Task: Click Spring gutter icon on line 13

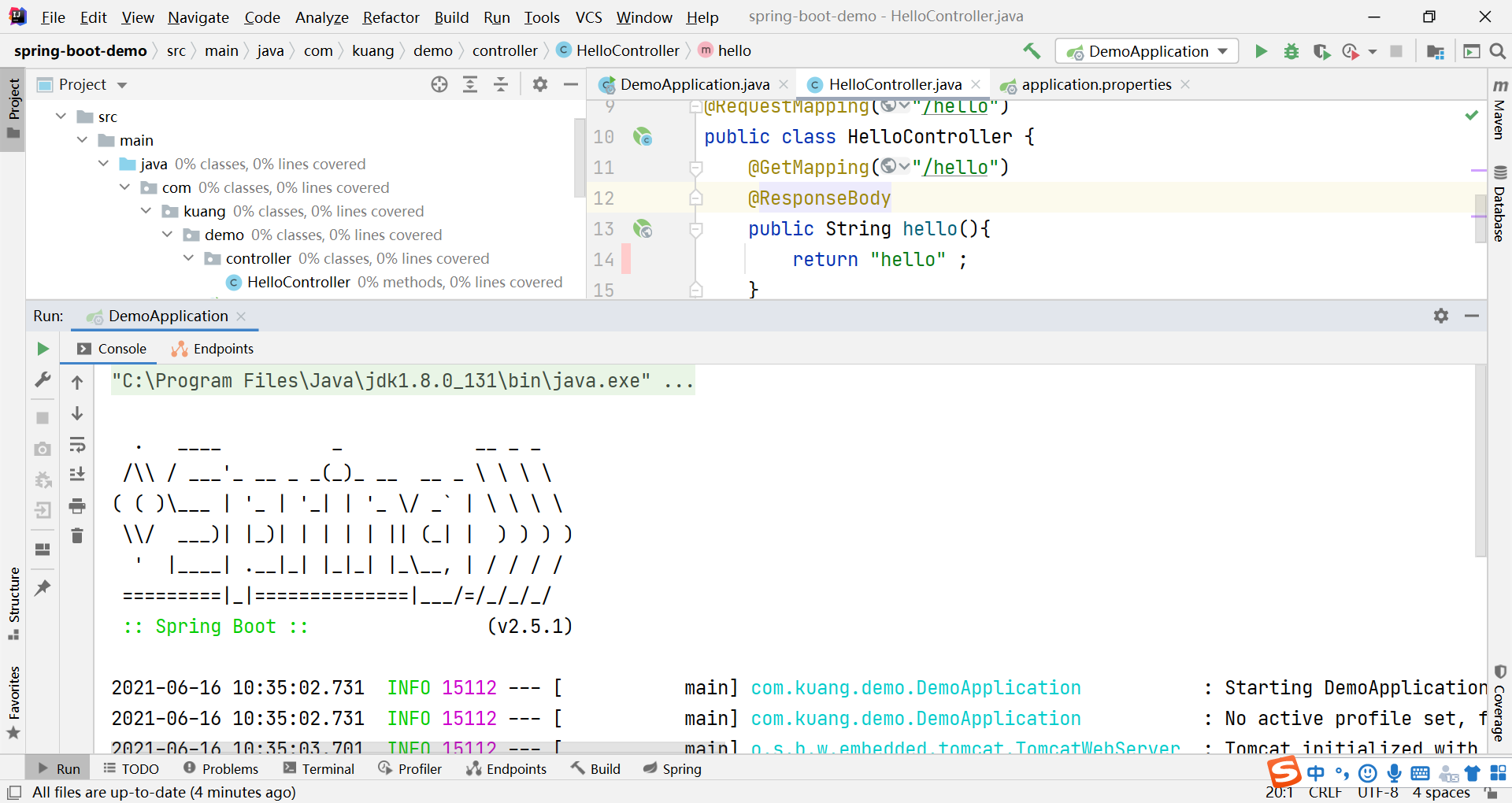Action: coord(643,229)
